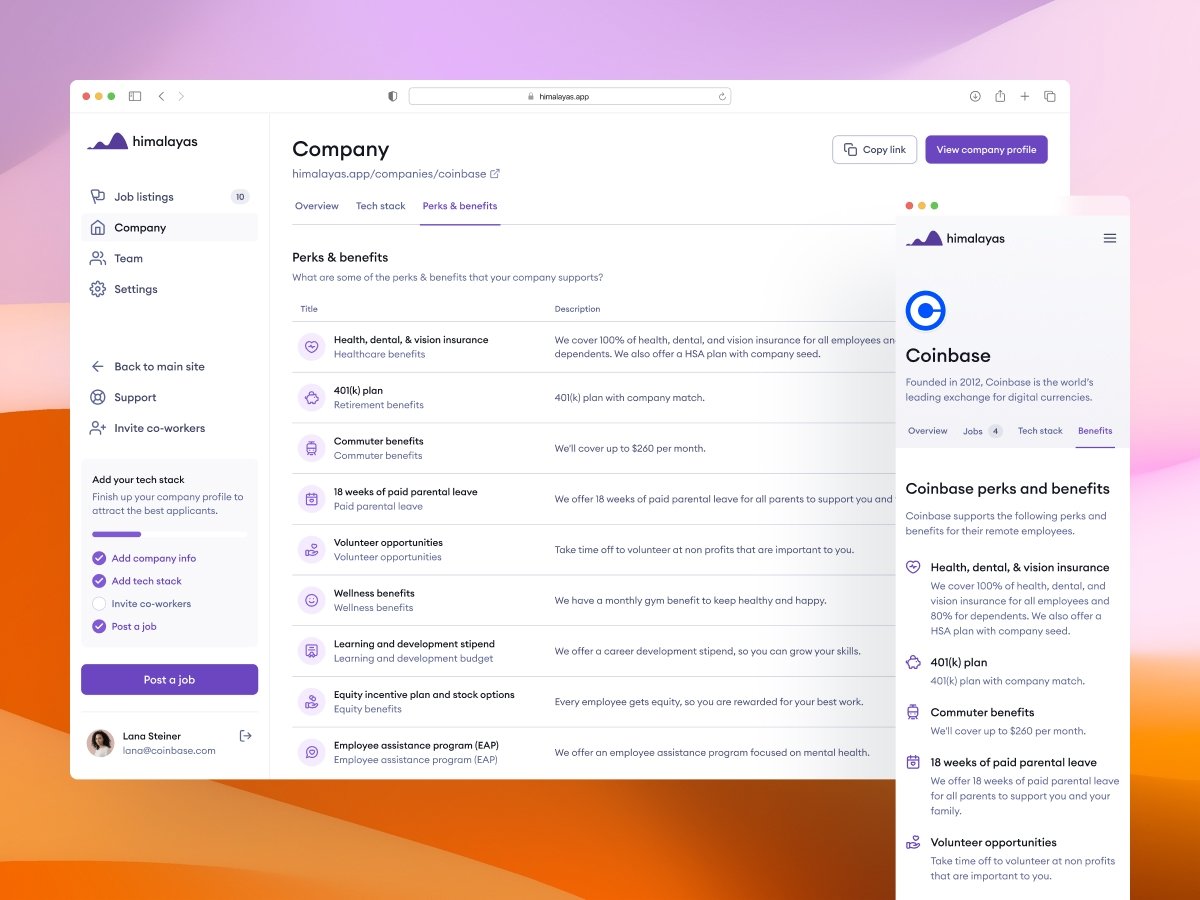The height and width of the screenshot is (900, 1200).
Task: Click the 401(k) plan piggy bank icon
Action: (x=312, y=398)
